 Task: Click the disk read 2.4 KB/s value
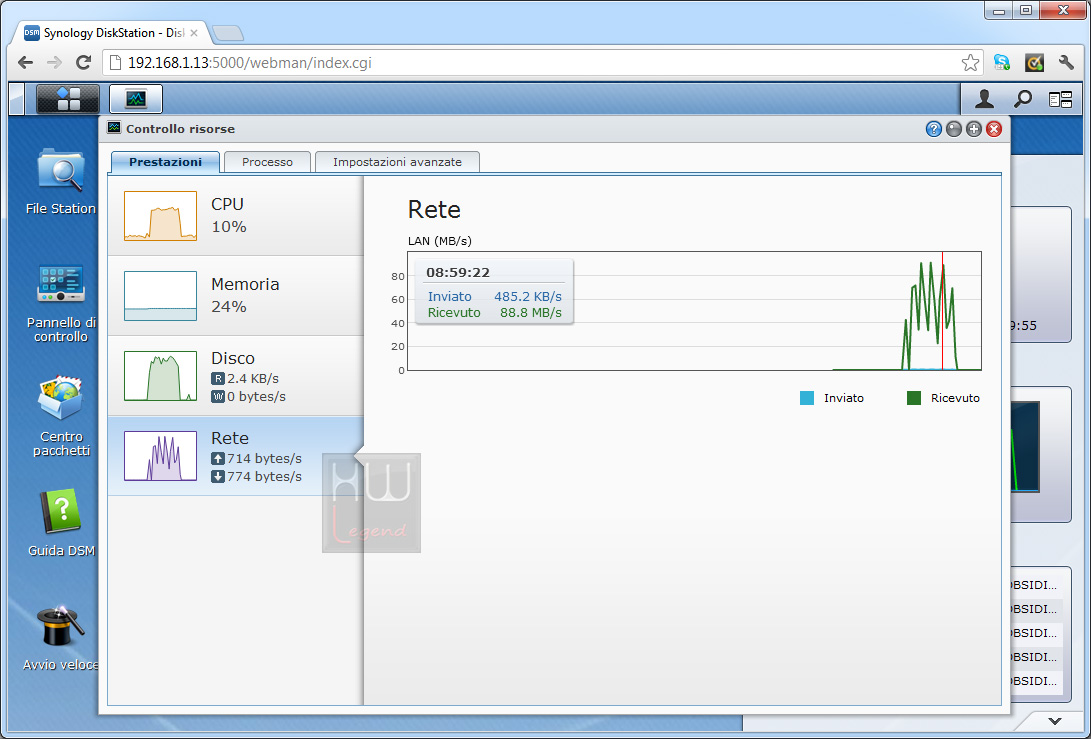click(253, 379)
